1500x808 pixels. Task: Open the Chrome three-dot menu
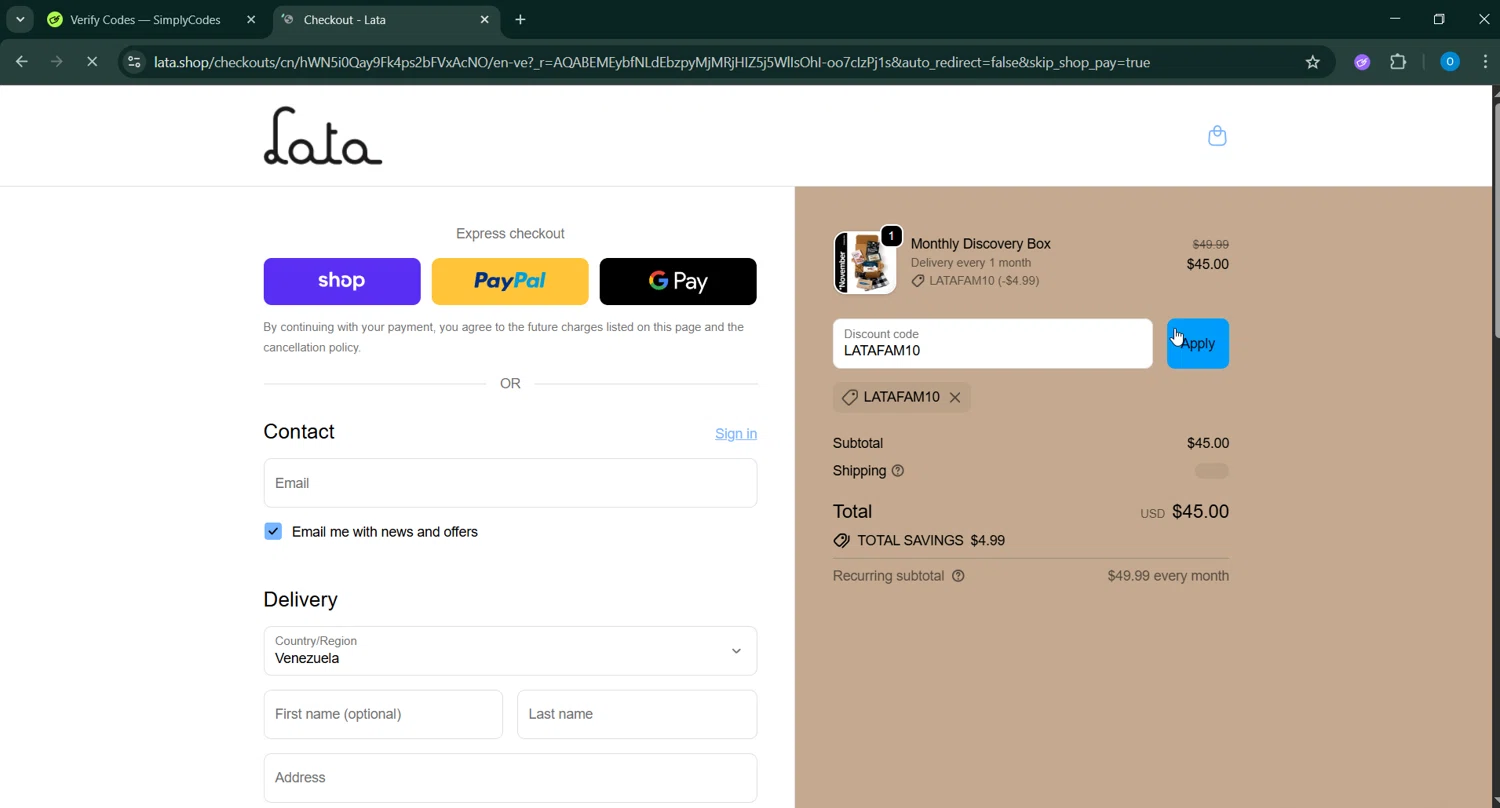pos(1485,62)
